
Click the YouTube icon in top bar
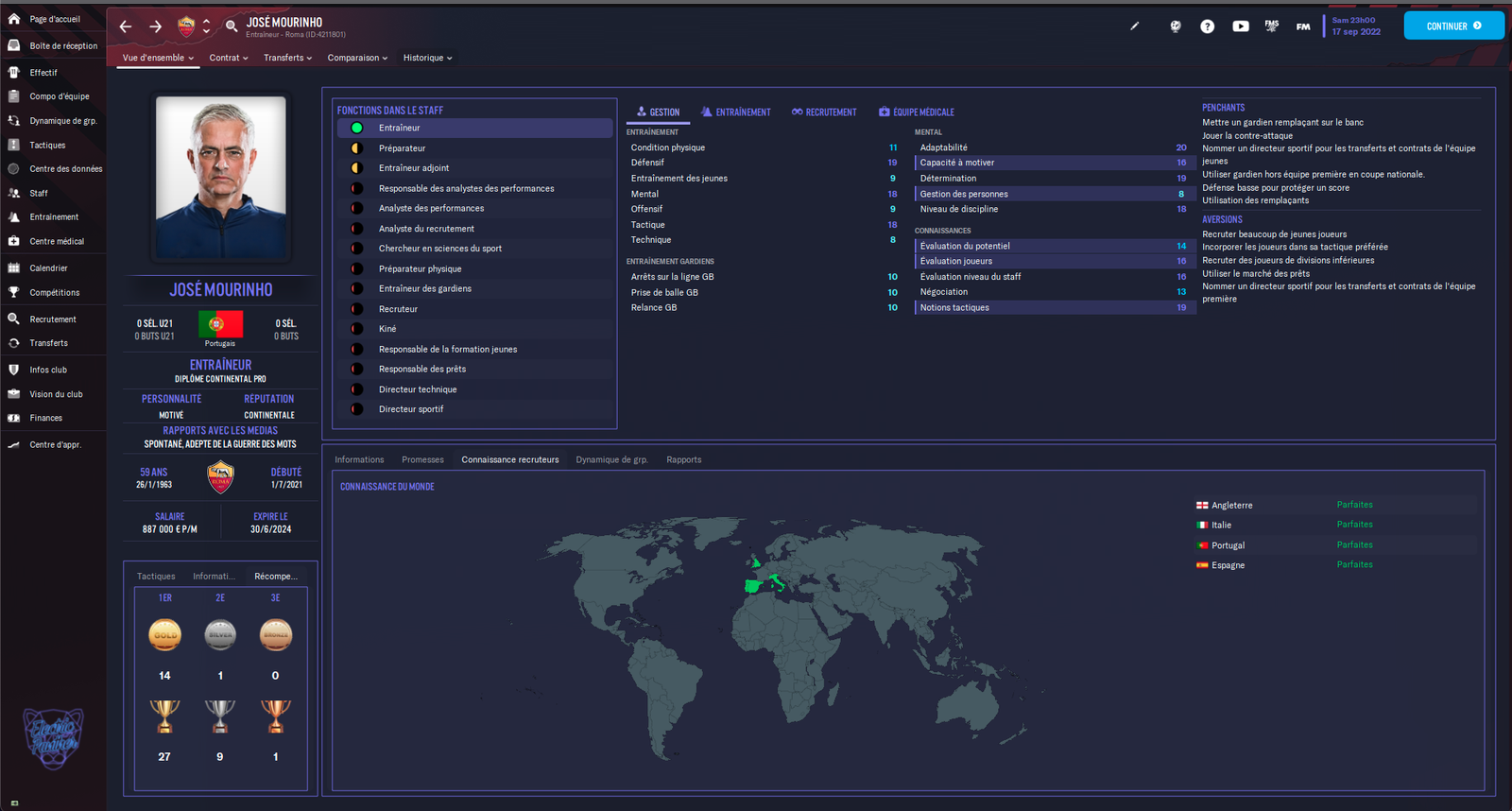coord(1240,26)
